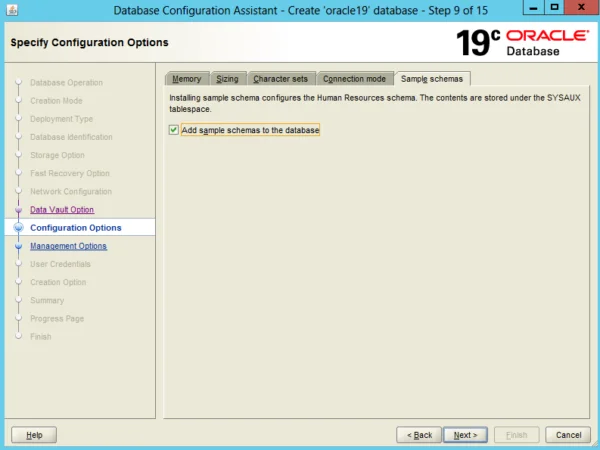Screen dimensions: 600x450
Task: Switch to the Sizing tab
Action: pyautogui.click(x=227, y=79)
